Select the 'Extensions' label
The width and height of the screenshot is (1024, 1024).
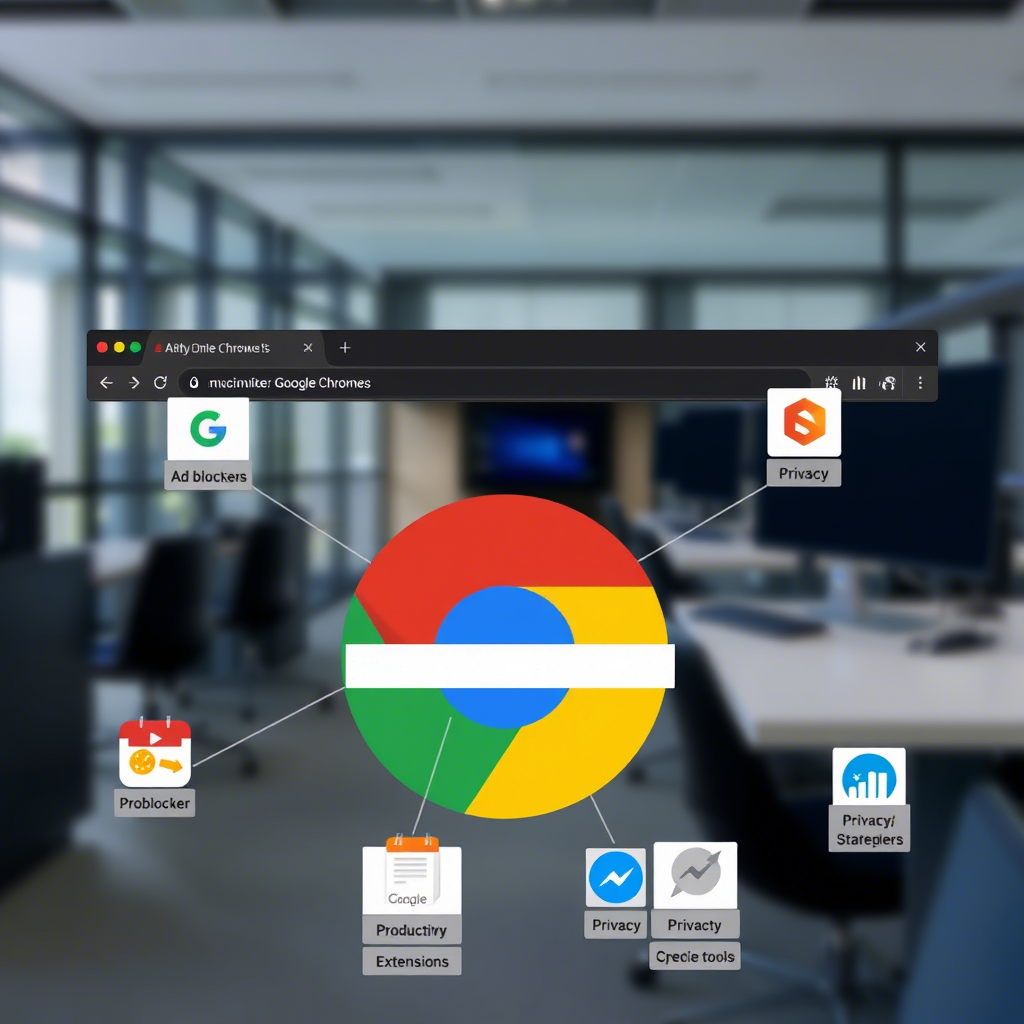pyautogui.click(x=412, y=961)
